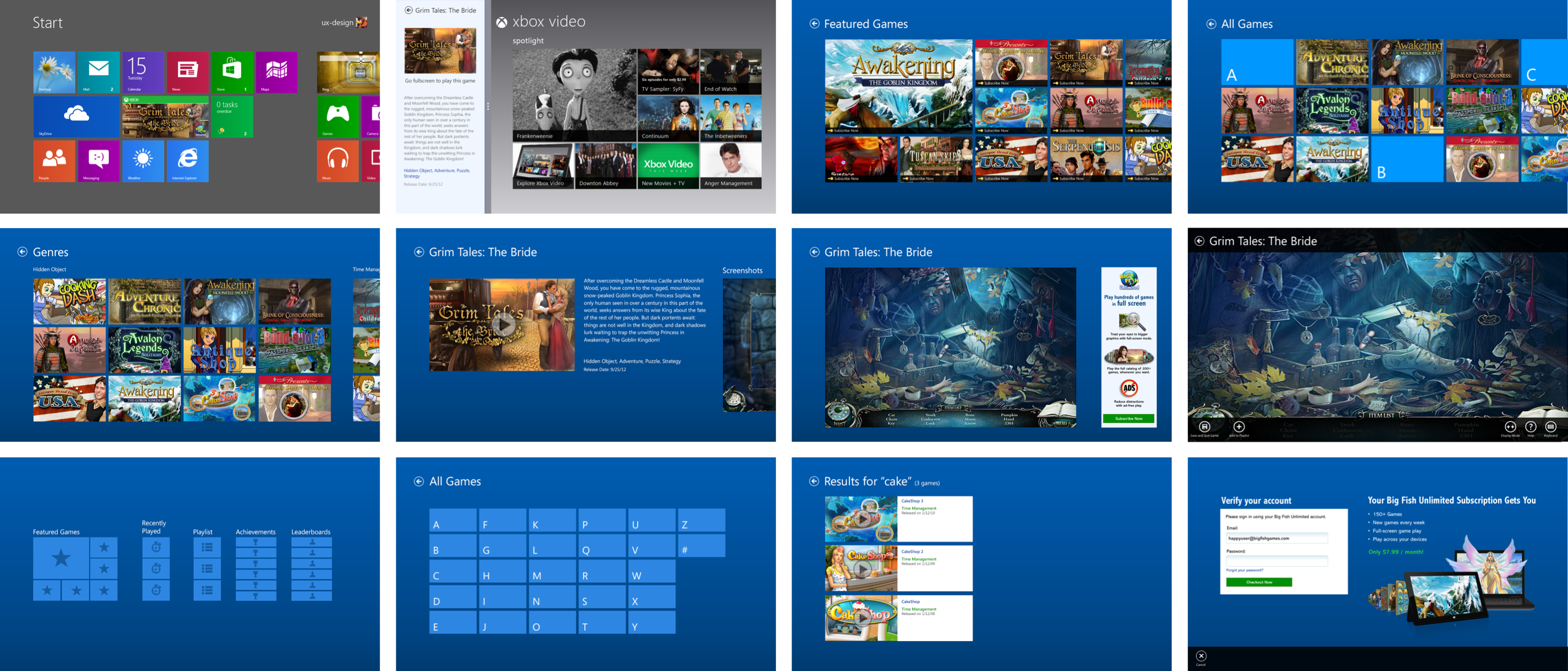Viewport: 1568px width, 671px height.
Task: Open the New Movies + TV tile
Action: pyautogui.click(x=667, y=166)
